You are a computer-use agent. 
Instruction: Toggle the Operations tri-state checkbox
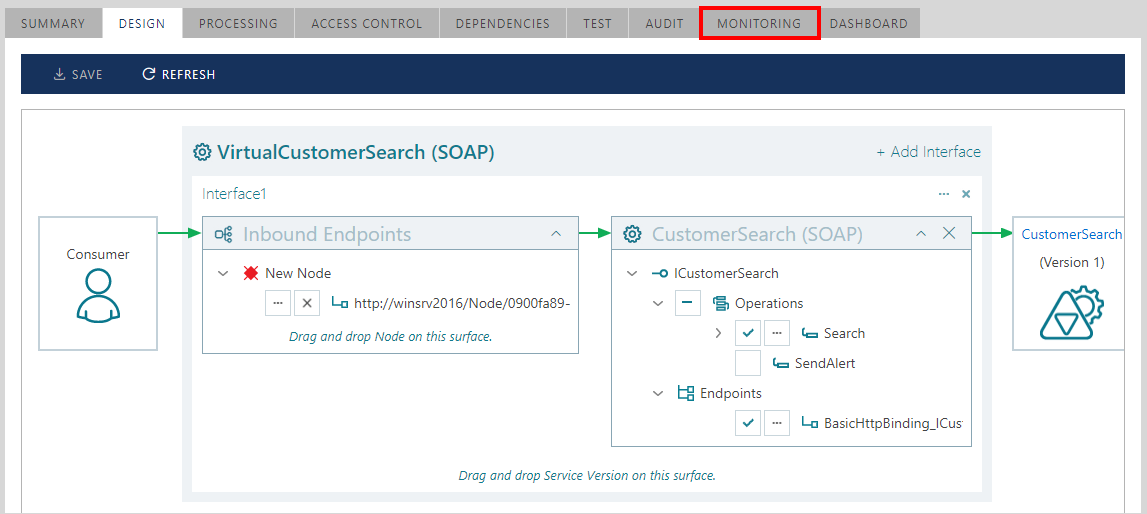point(688,303)
